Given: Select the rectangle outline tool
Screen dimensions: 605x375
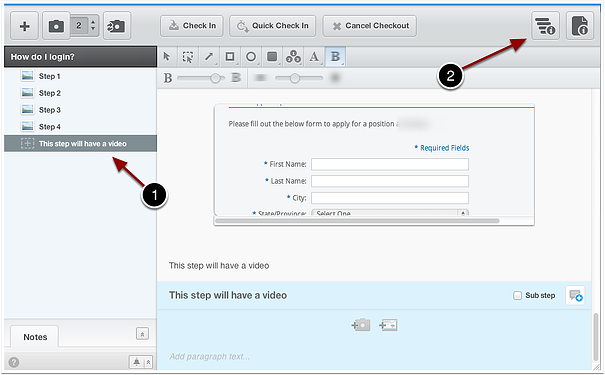Looking at the screenshot, I should pos(230,57).
